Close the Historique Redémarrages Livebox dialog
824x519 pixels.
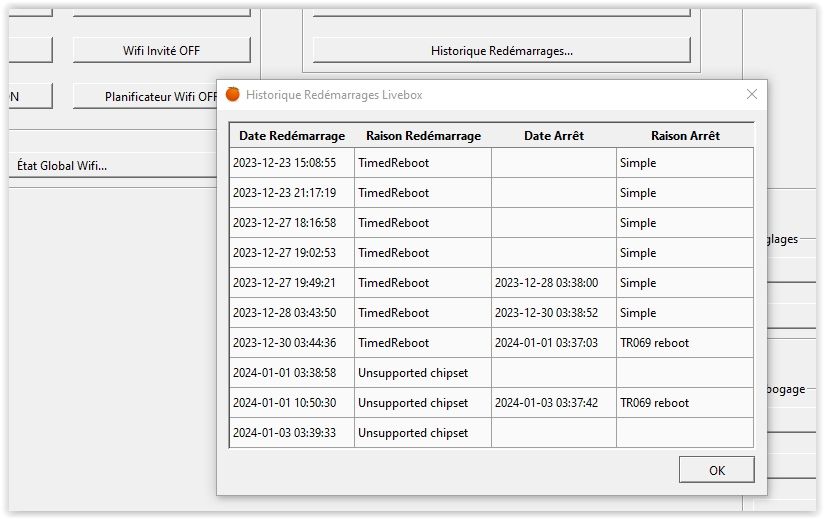[x=752, y=95]
